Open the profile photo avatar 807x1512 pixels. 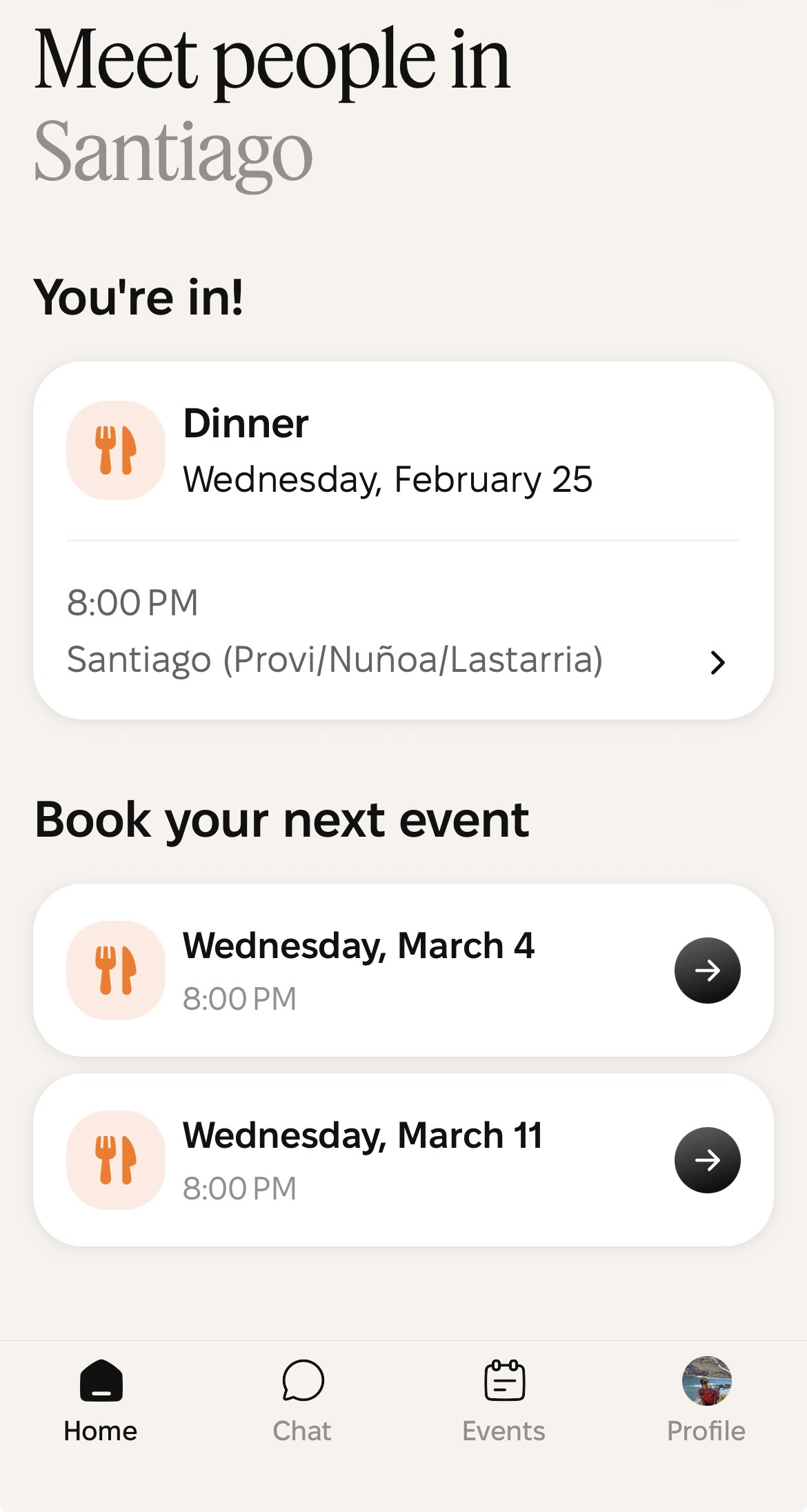706,1381
